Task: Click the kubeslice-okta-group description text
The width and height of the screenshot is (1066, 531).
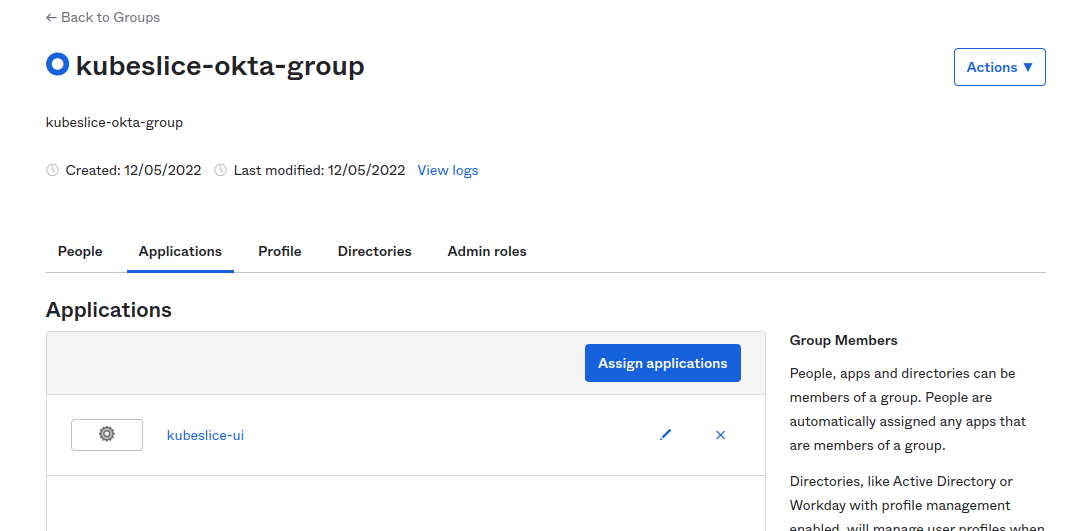Action: (114, 123)
